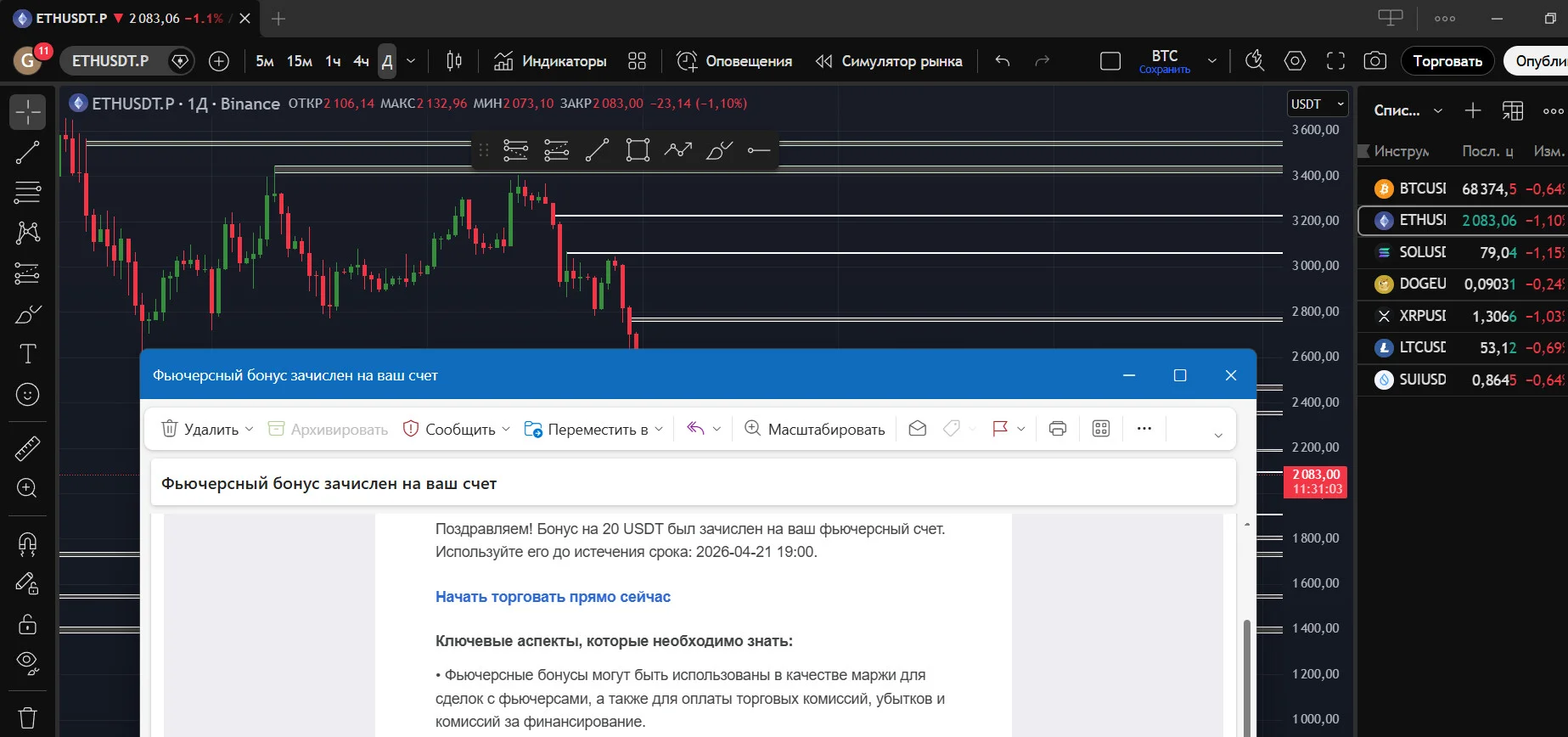The image size is (1568, 737).
Task: Toggle magnet mode for drawings
Action: tap(27, 543)
